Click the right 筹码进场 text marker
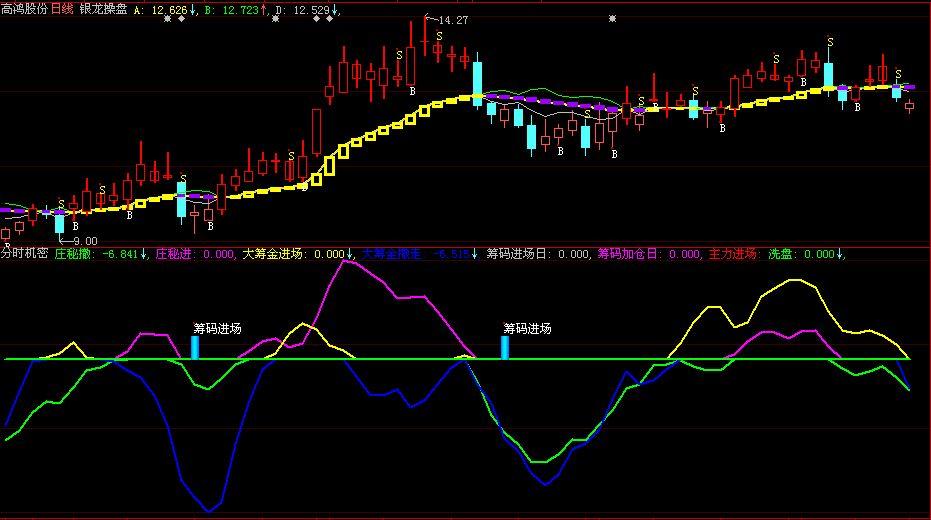This screenshot has width=931, height=520. [527, 328]
